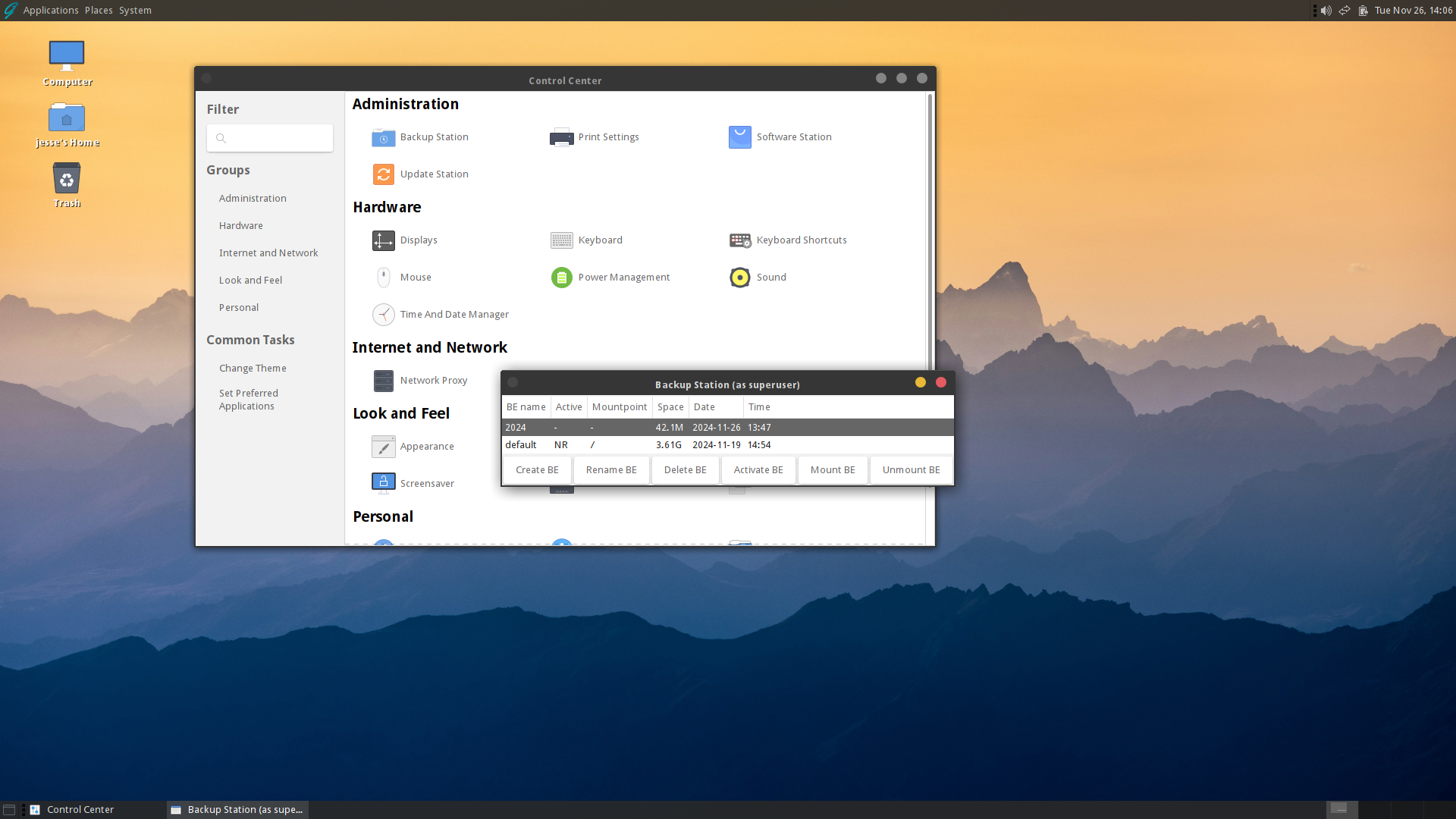Open Mouse settings
Viewport: 1456px width, 819px height.
pyautogui.click(x=403, y=278)
